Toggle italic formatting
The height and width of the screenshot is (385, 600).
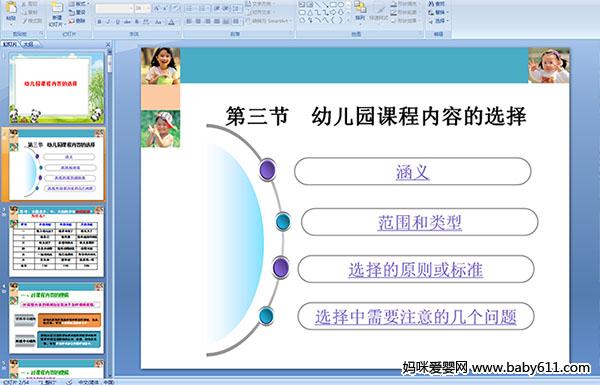coord(108,22)
